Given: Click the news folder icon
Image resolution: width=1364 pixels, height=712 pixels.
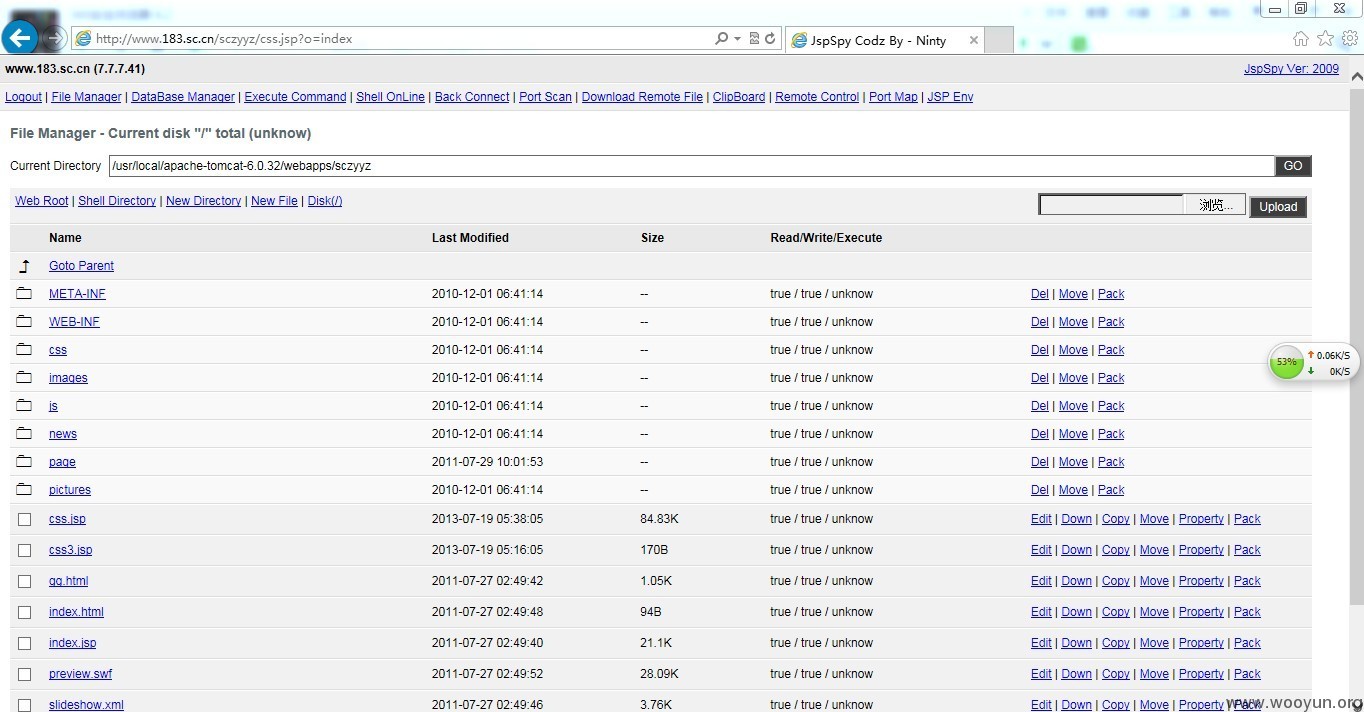Looking at the screenshot, I should pyautogui.click(x=25, y=434).
